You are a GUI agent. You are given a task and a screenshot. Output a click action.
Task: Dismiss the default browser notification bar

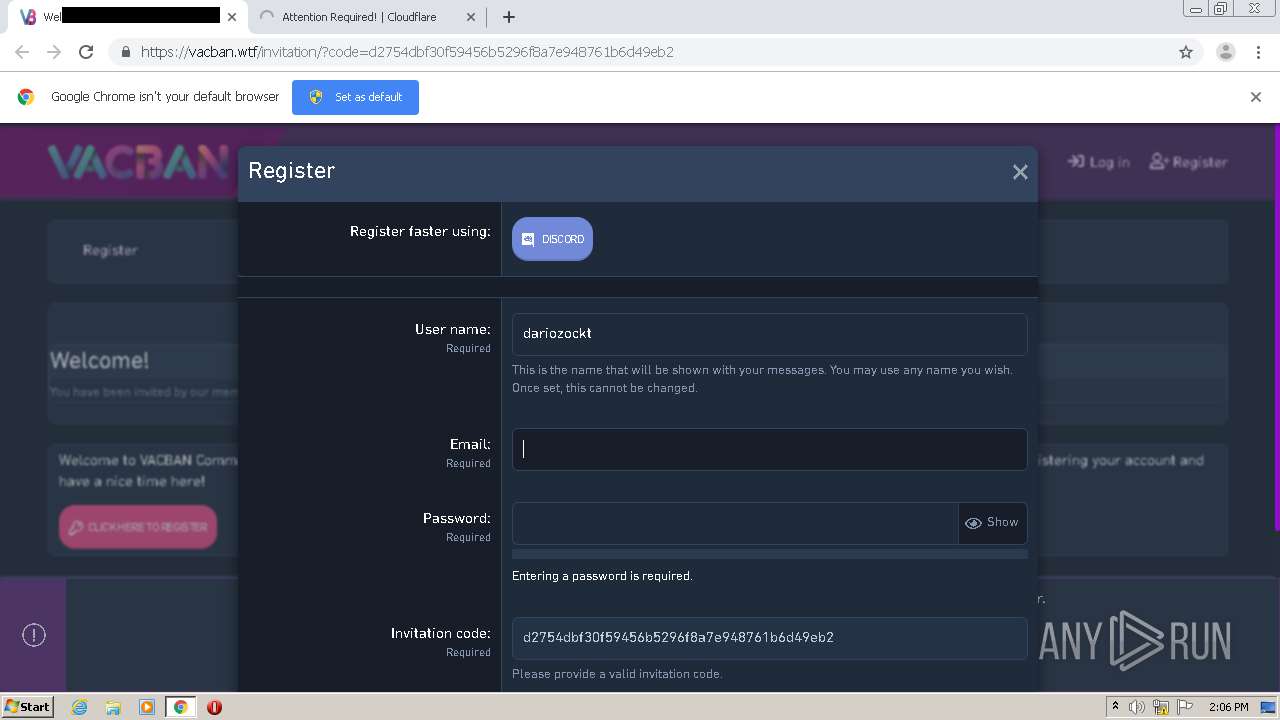point(1256,97)
